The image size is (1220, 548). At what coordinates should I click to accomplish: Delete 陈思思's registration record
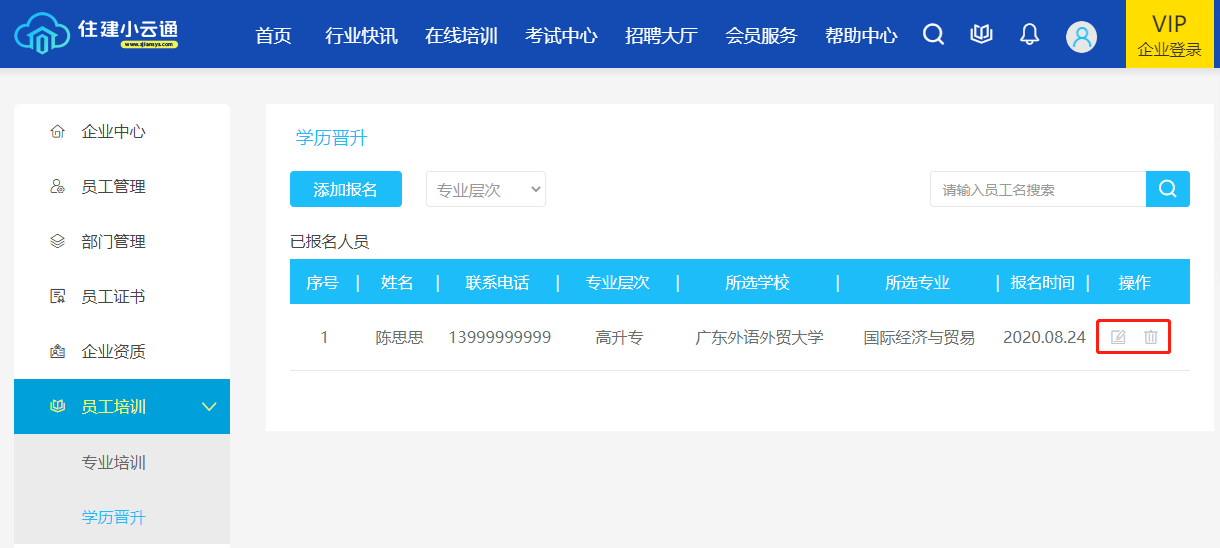click(1151, 338)
